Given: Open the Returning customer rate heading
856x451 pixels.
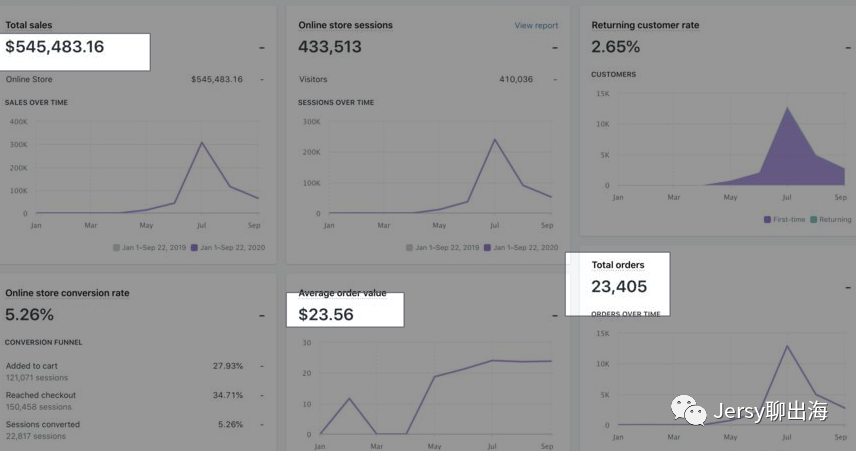Looking at the screenshot, I should (645, 25).
